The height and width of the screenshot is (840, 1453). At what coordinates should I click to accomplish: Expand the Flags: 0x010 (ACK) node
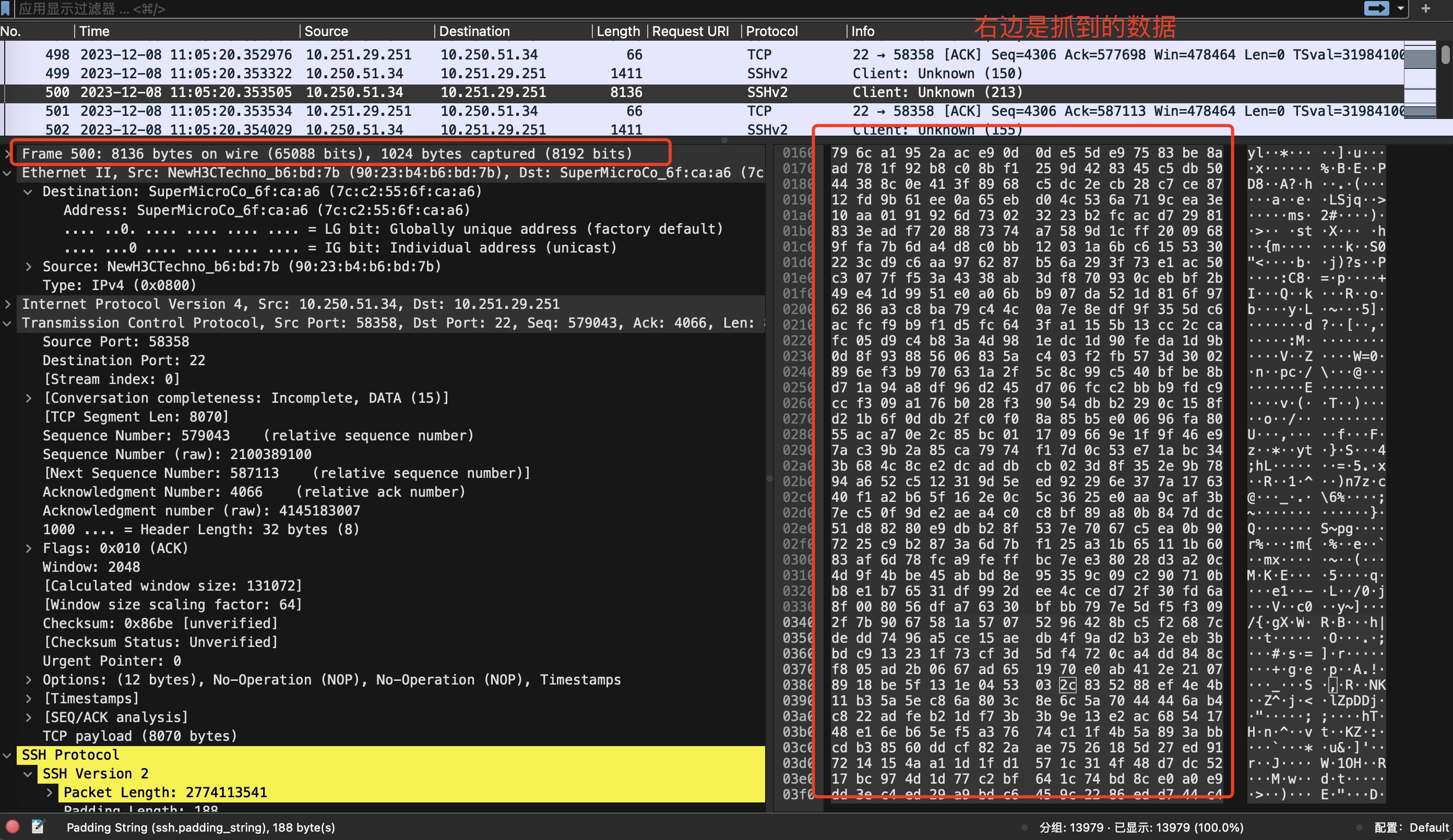click(28, 548)
